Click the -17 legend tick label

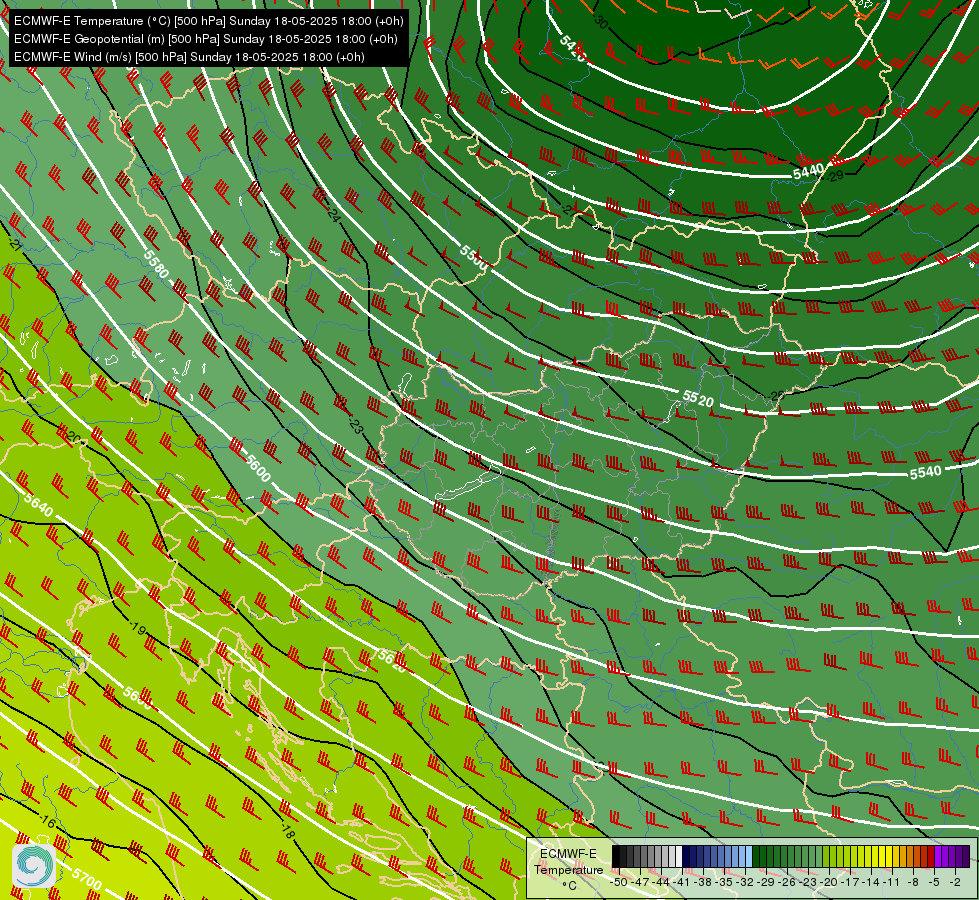[x=850, y=882]
